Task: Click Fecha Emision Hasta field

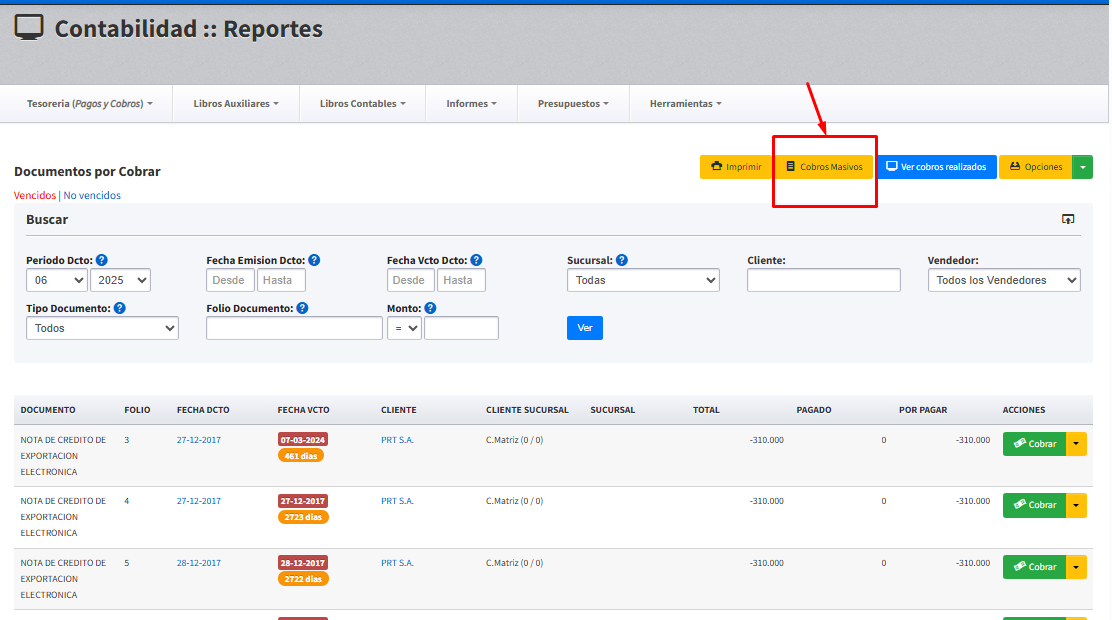Action: coord(282,280)
